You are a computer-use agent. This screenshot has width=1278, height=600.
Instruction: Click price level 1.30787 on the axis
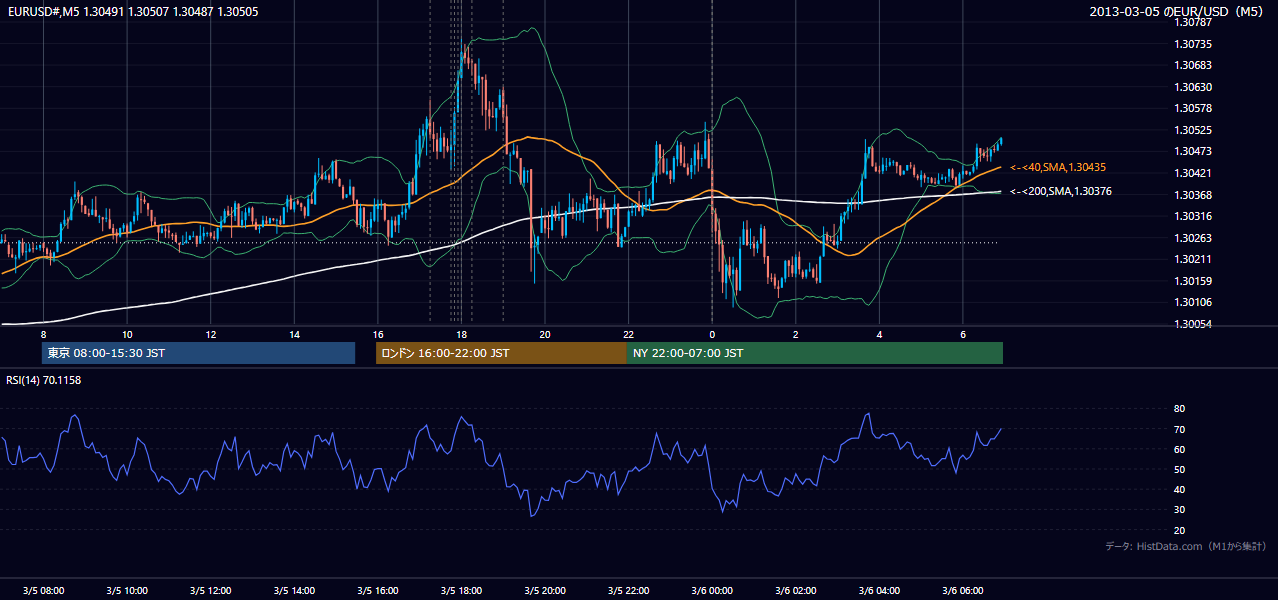pos(1195,22)
